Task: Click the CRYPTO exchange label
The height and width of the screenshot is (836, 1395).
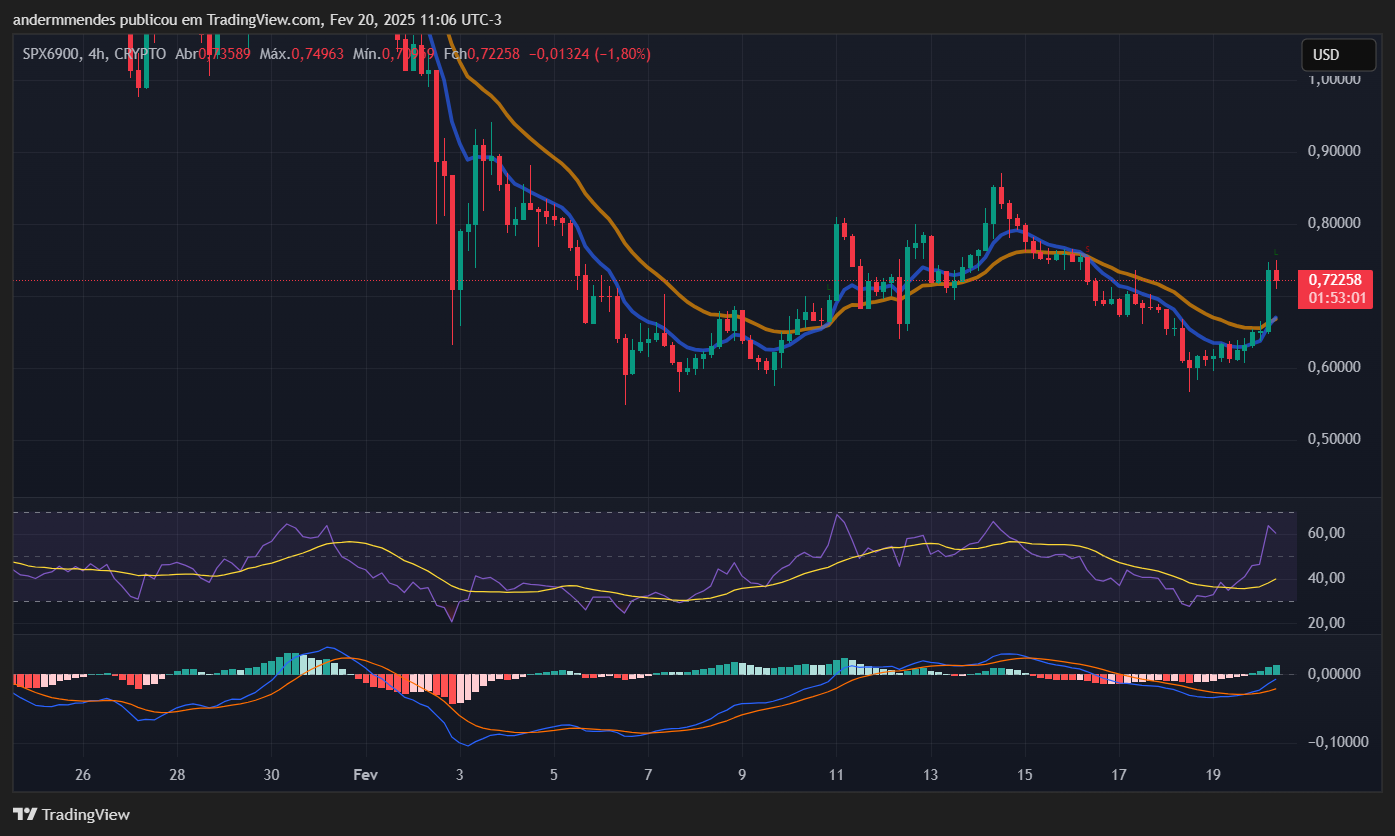Action: [138, 54]
